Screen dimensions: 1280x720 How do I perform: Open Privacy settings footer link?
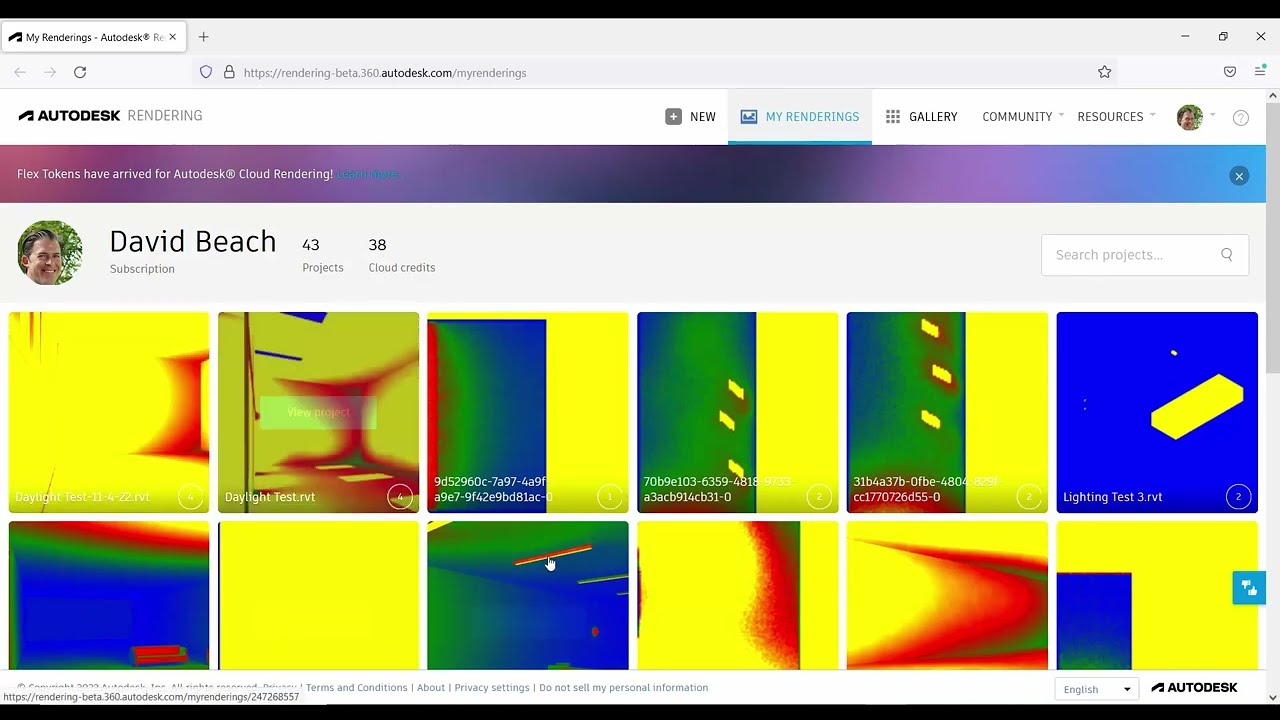click(492, 688)
